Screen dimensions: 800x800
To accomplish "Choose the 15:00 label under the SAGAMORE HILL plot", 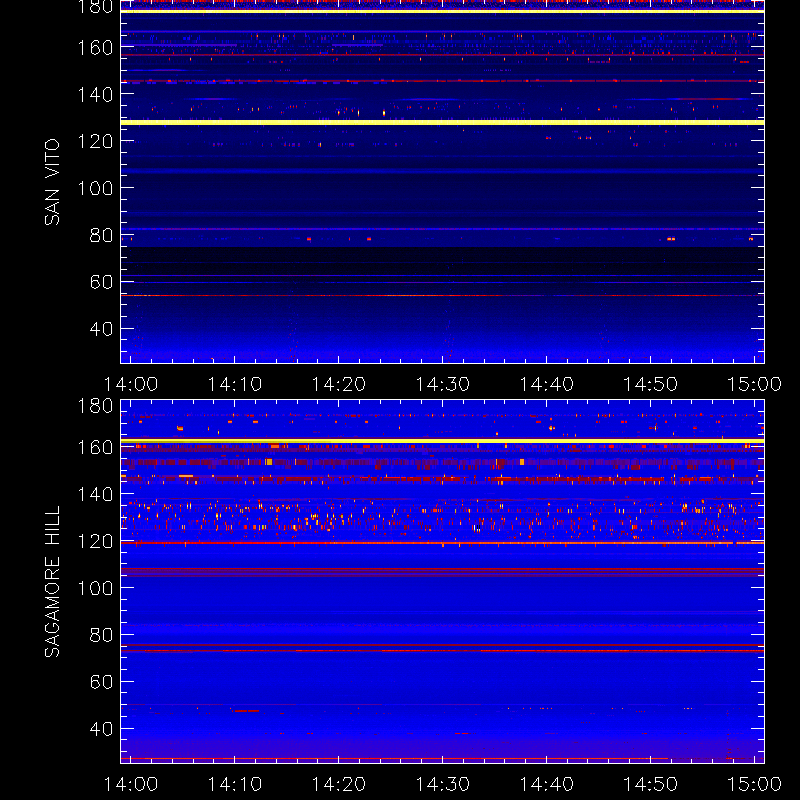I will pyautogui.click(x=754, y=784).
